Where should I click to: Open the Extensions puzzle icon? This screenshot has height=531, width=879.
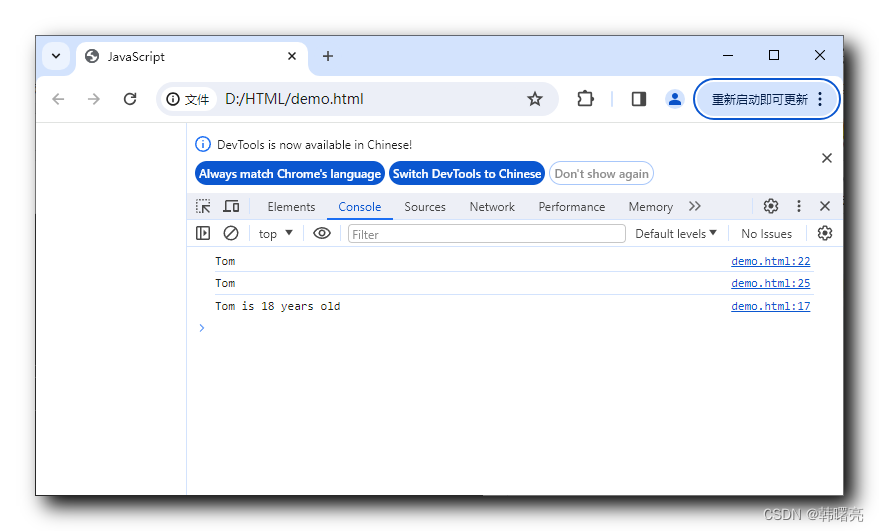click(x=585, y=99)
